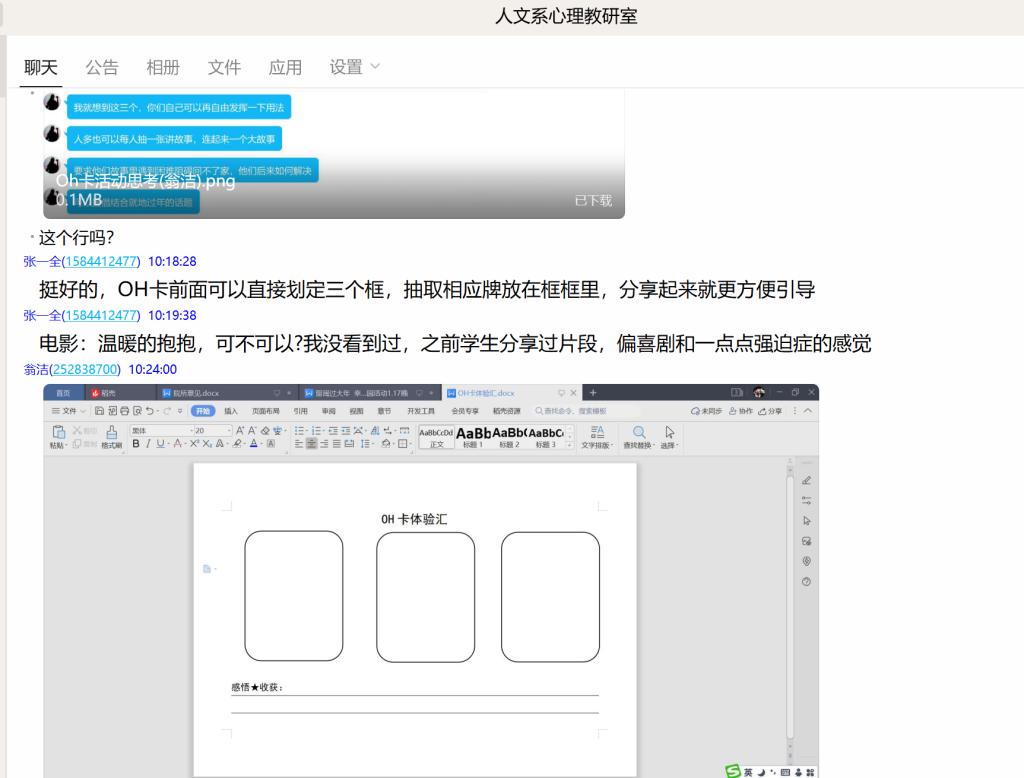Screen dimensions: 1024x778
Task: Click the green Sogou input S icon
Action: pyautogui.click(x=735, y=771)
